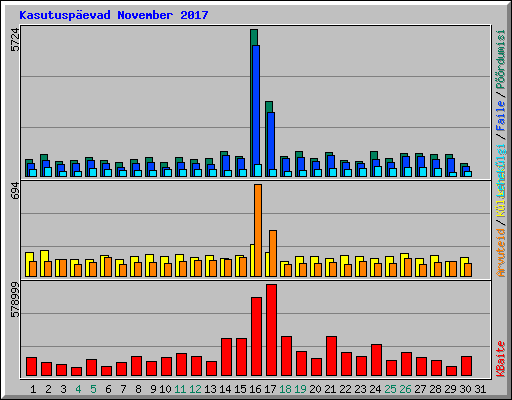Screen dimensions: 512x400
Task: Click day label 22 on x-axis
Action: (x=345, y=389)
